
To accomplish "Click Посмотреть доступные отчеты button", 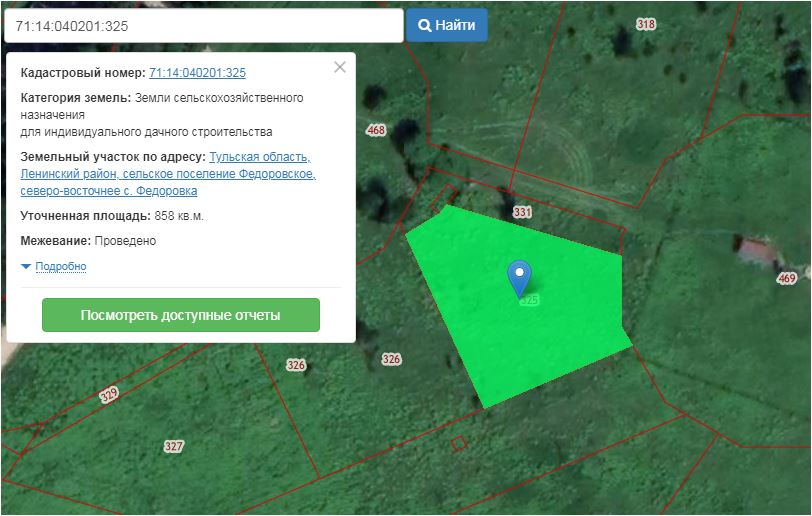I will point(181,315).
